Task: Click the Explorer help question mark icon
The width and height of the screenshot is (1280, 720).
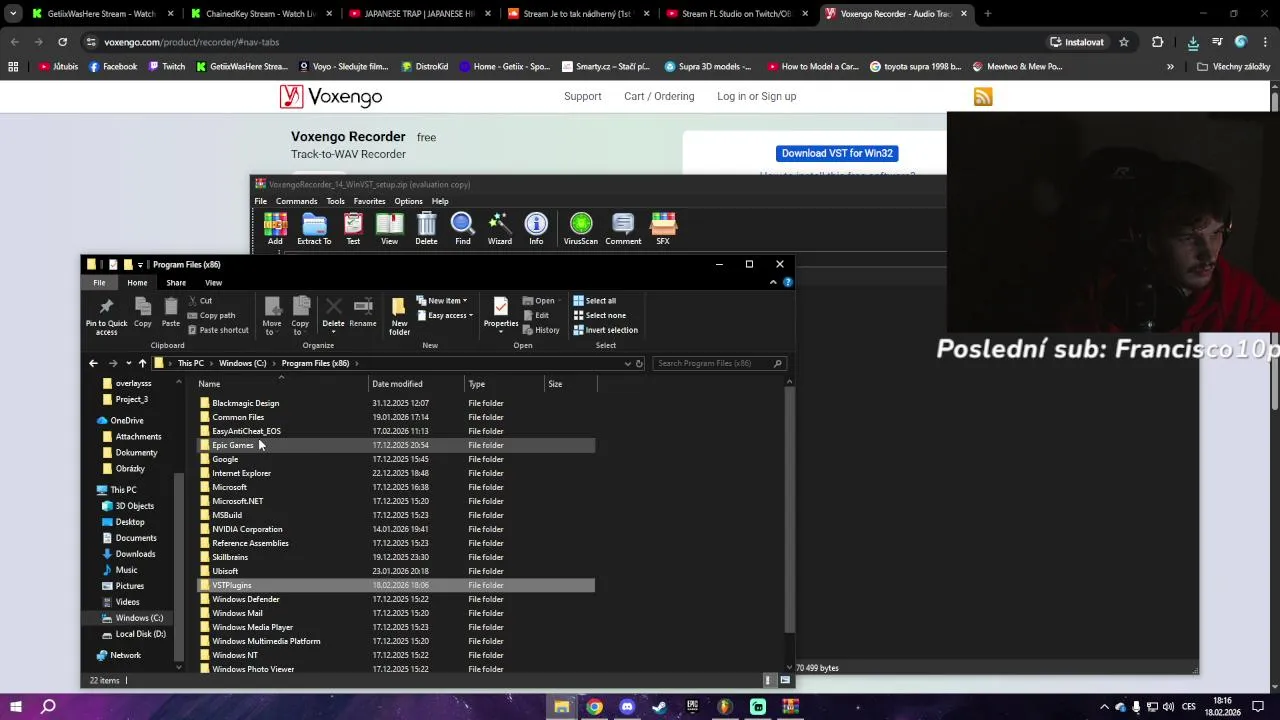Action: tap(788, 282)
